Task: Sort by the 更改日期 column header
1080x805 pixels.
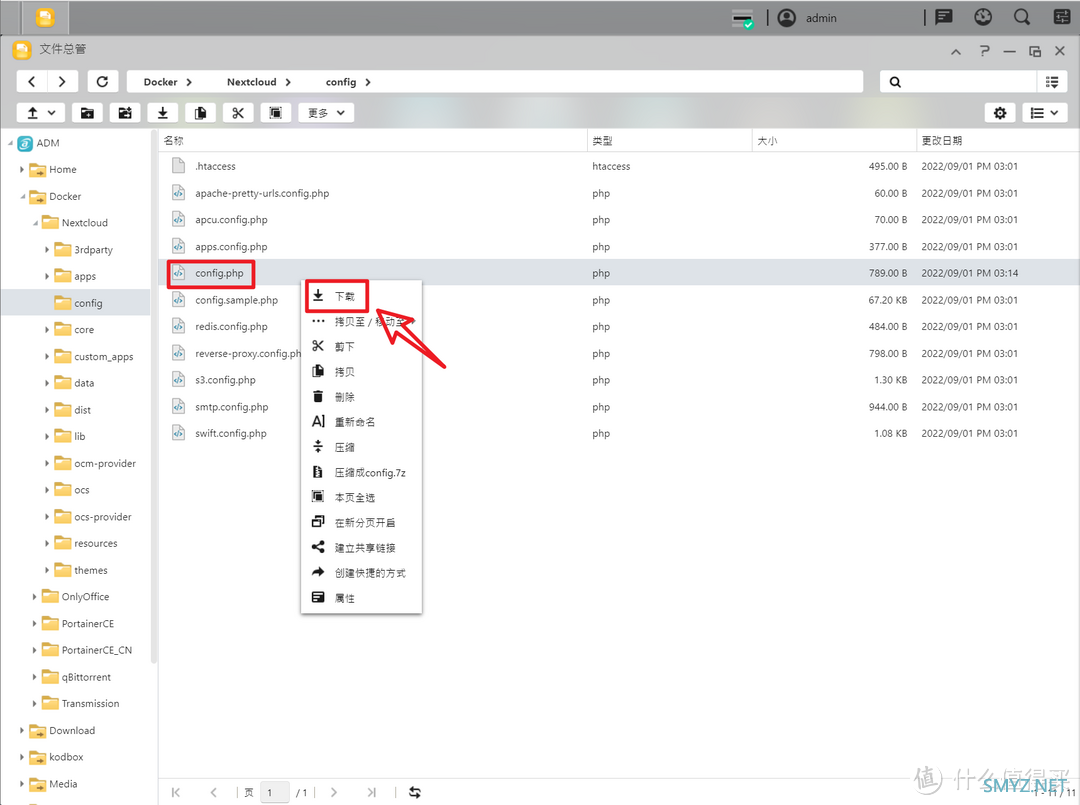Action: tap(997, 140)
